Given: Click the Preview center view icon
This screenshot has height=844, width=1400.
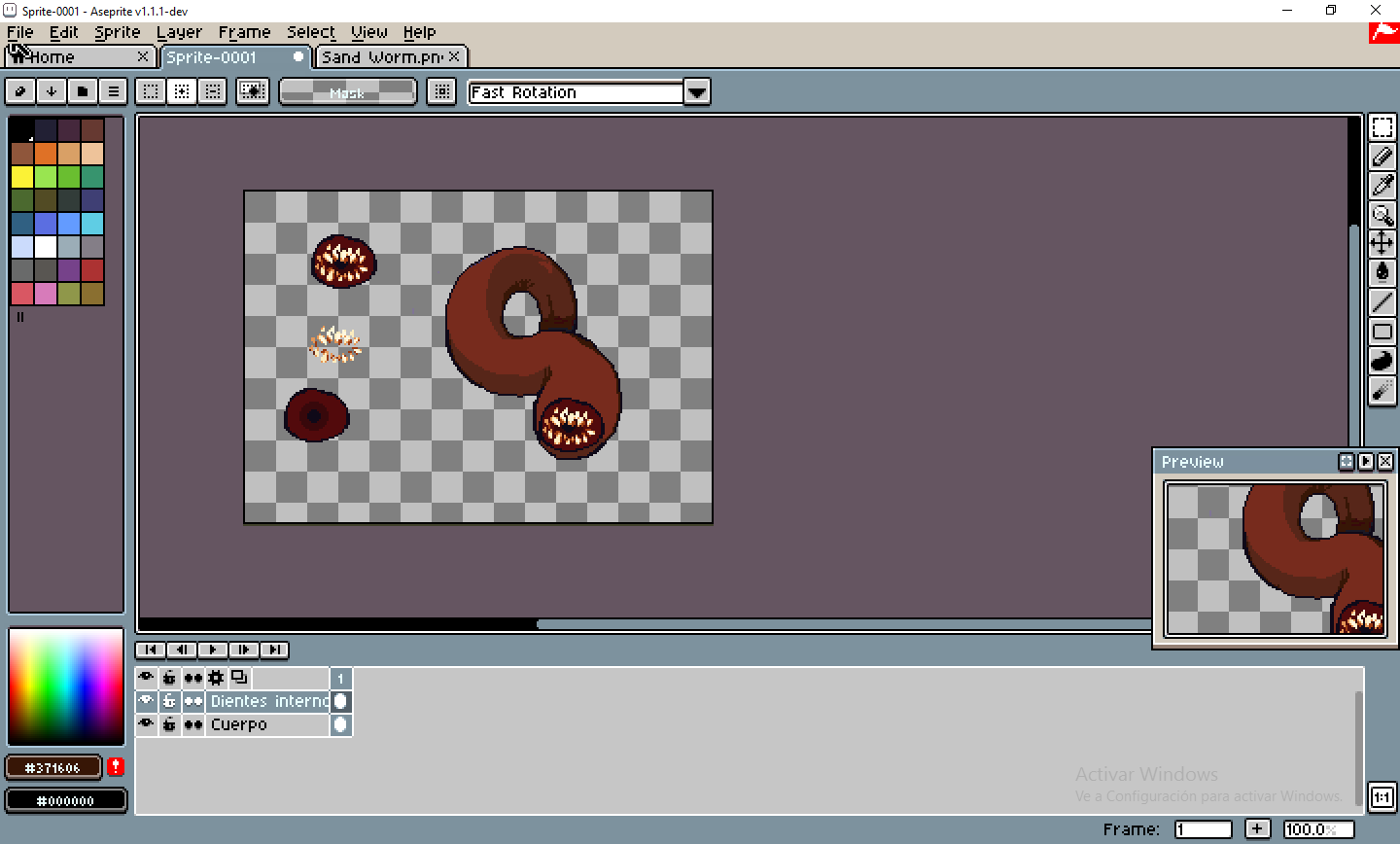Looking at the screenshot, I should point(1347,462).
